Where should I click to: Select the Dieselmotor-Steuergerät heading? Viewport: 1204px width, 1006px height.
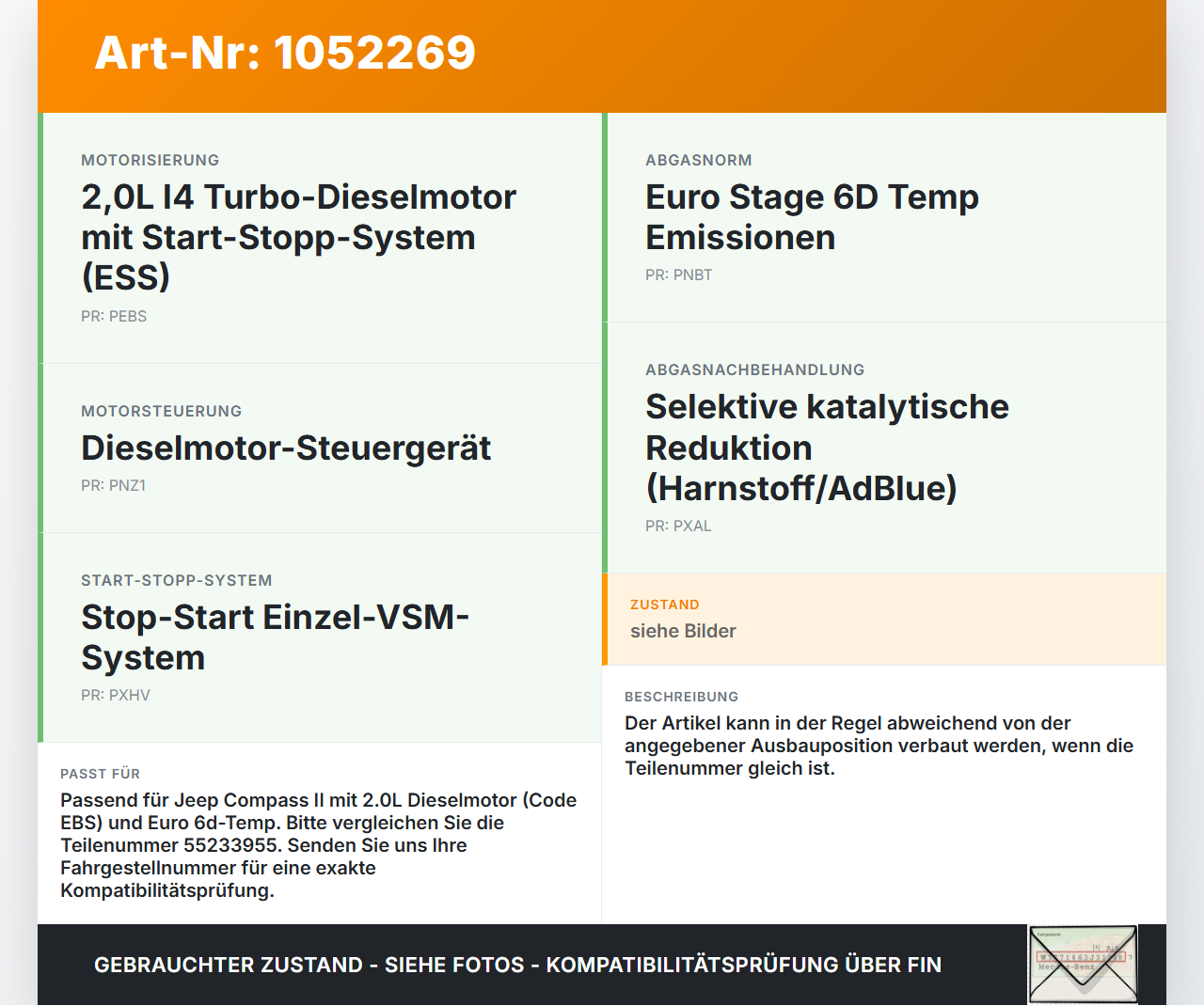[286, 448]
